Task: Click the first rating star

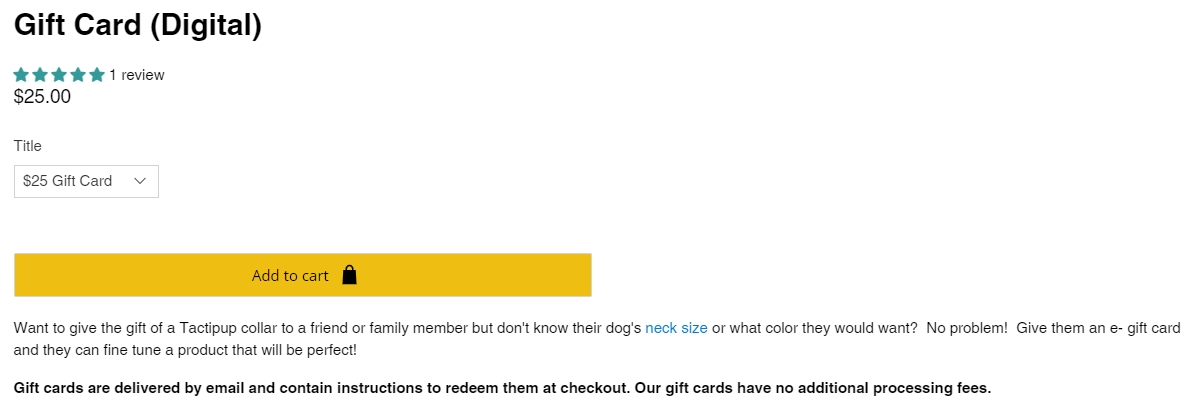Action: 21,75
